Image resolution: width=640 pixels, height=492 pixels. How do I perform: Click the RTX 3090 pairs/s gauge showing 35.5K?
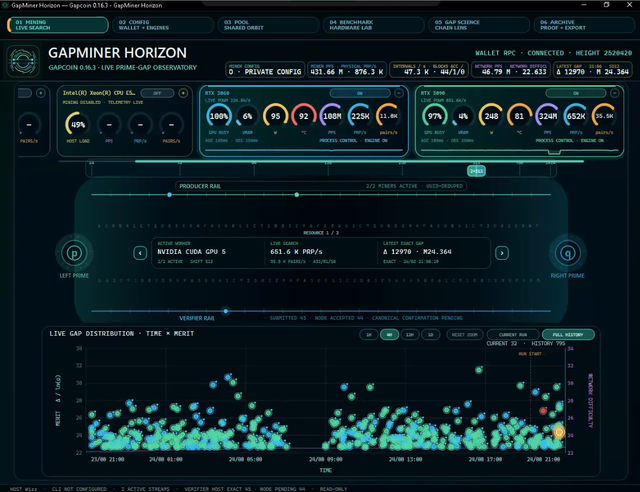click(604, 116)
